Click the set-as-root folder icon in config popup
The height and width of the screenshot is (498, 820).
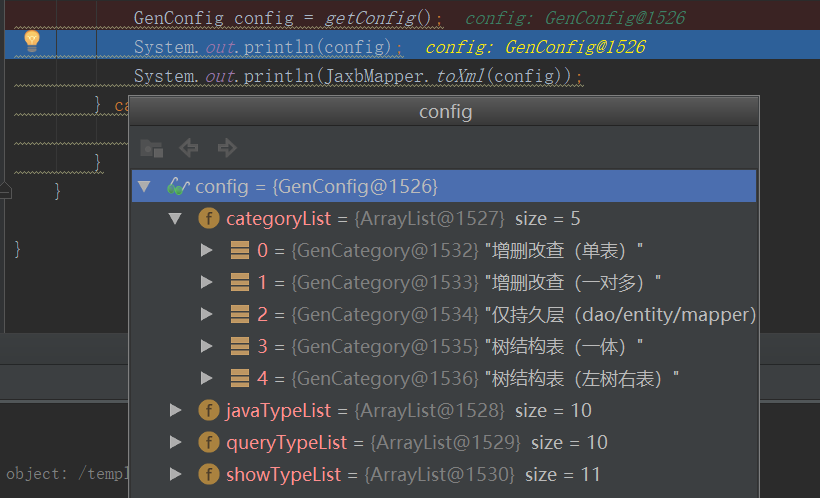pos(152,149)
